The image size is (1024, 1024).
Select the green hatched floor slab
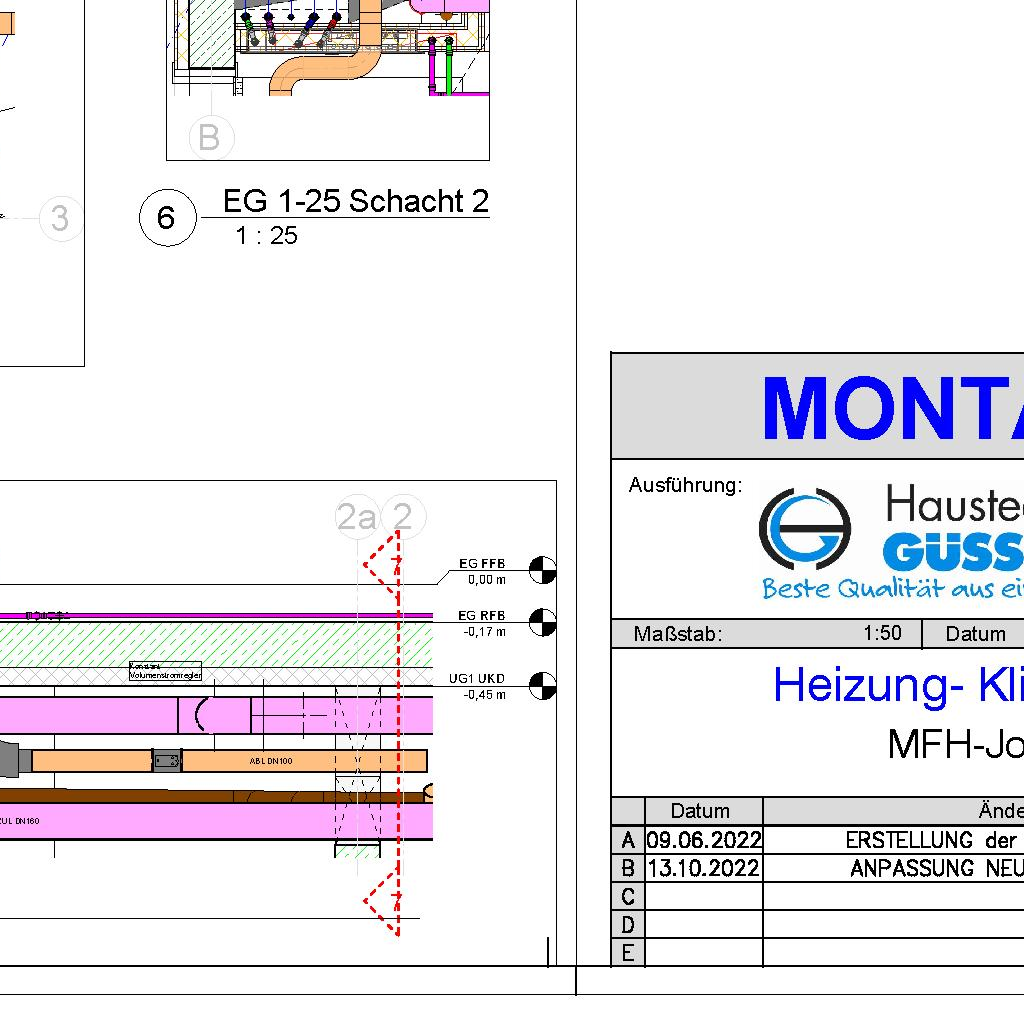coord(200,645)
